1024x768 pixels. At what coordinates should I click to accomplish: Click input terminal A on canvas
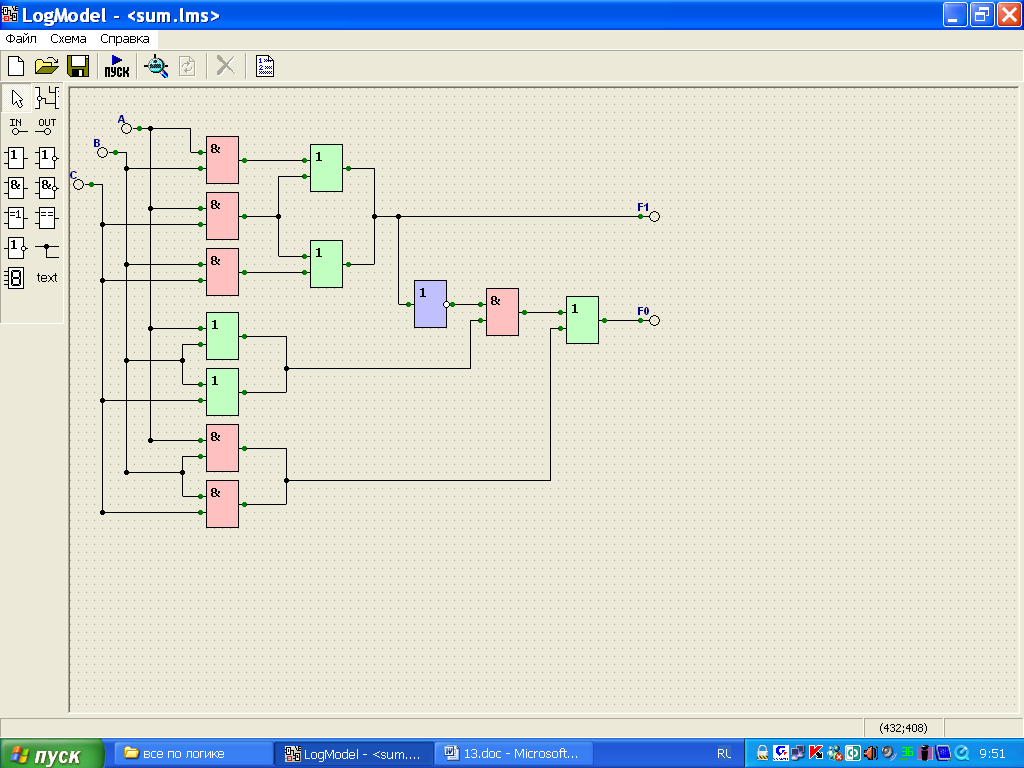pos(126,128)
